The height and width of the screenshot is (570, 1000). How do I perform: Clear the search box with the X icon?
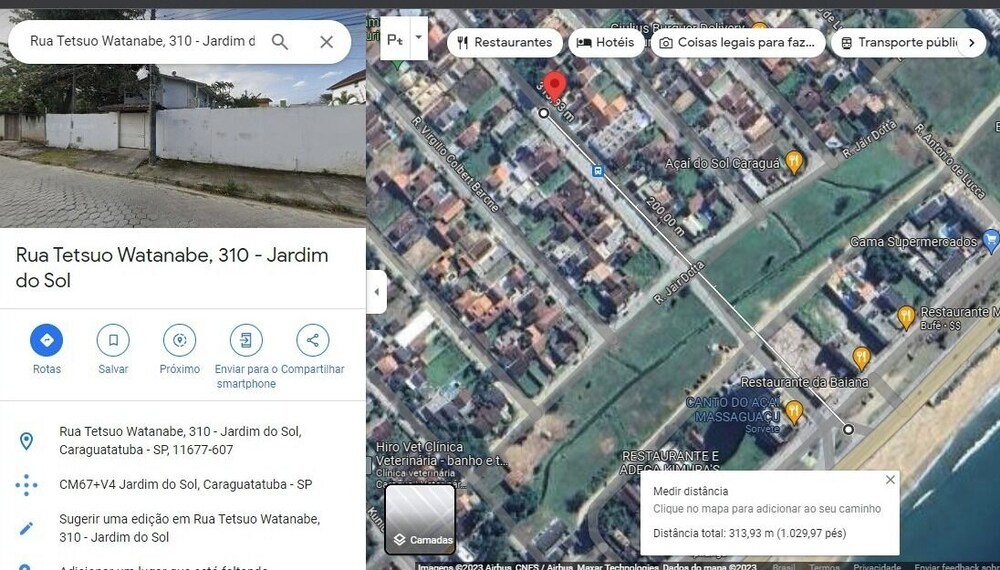pos(327,42)
